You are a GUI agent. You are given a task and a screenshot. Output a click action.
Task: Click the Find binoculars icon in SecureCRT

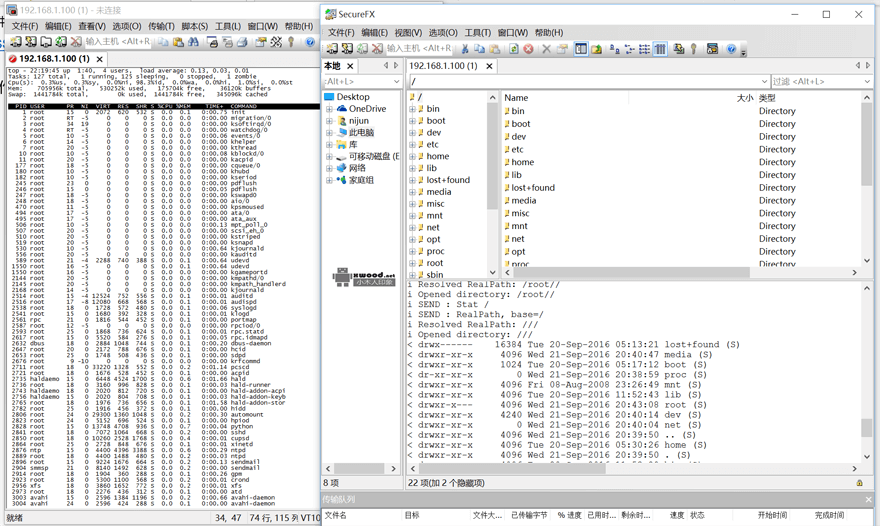pos(193,42)
